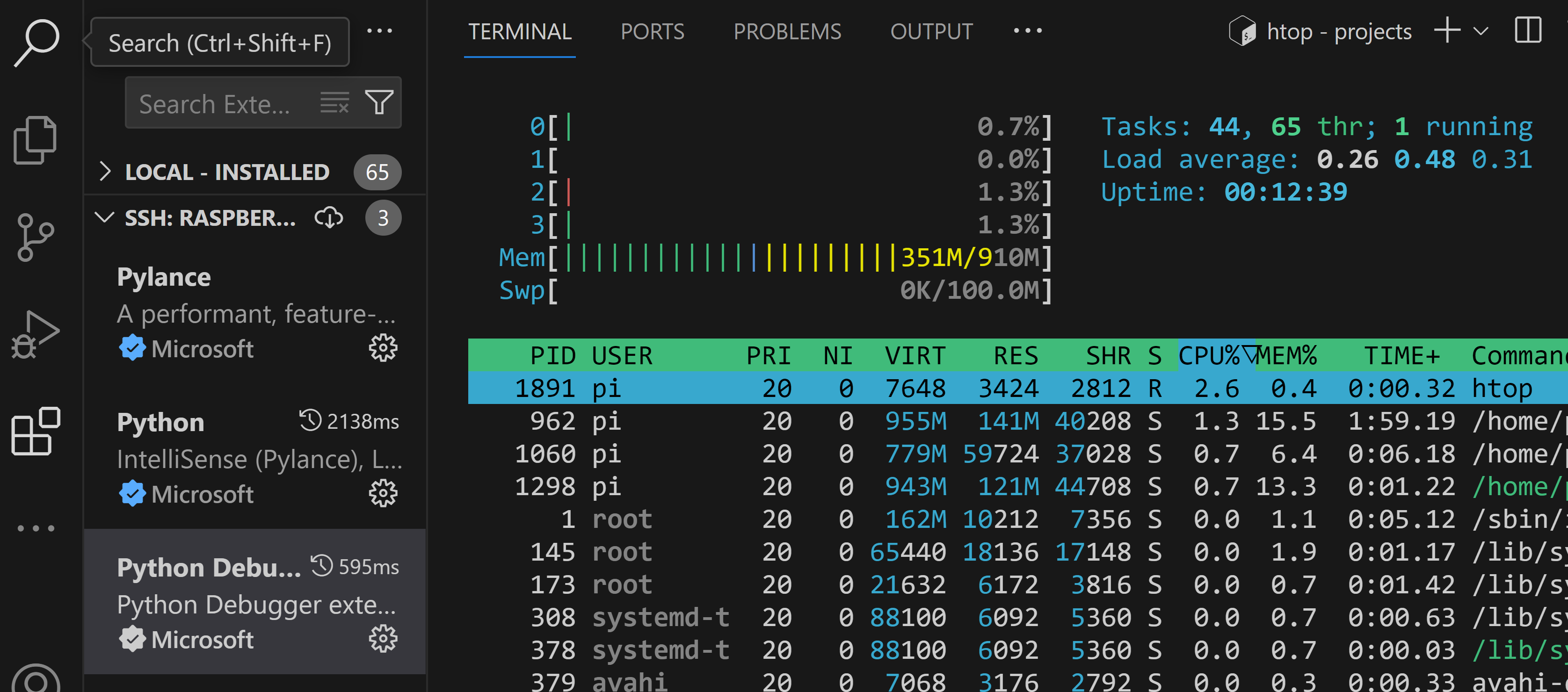Create a new terminal with plus
The height and width of the screenshot is (692, 1568).
tap(1447, 30)
